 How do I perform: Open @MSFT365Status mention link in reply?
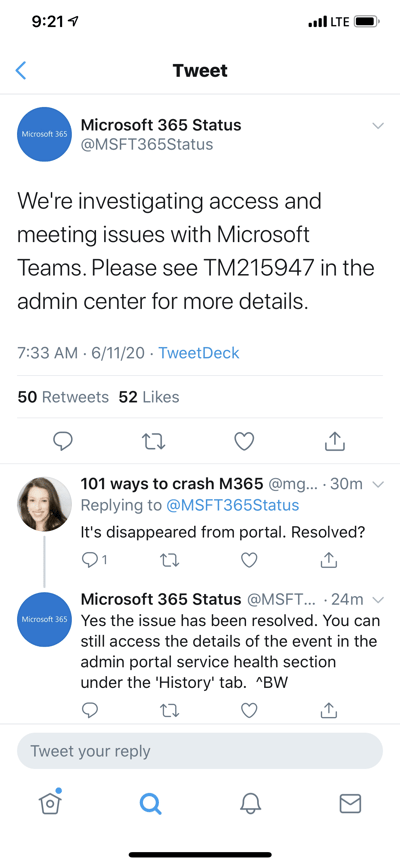click(231, 505)
